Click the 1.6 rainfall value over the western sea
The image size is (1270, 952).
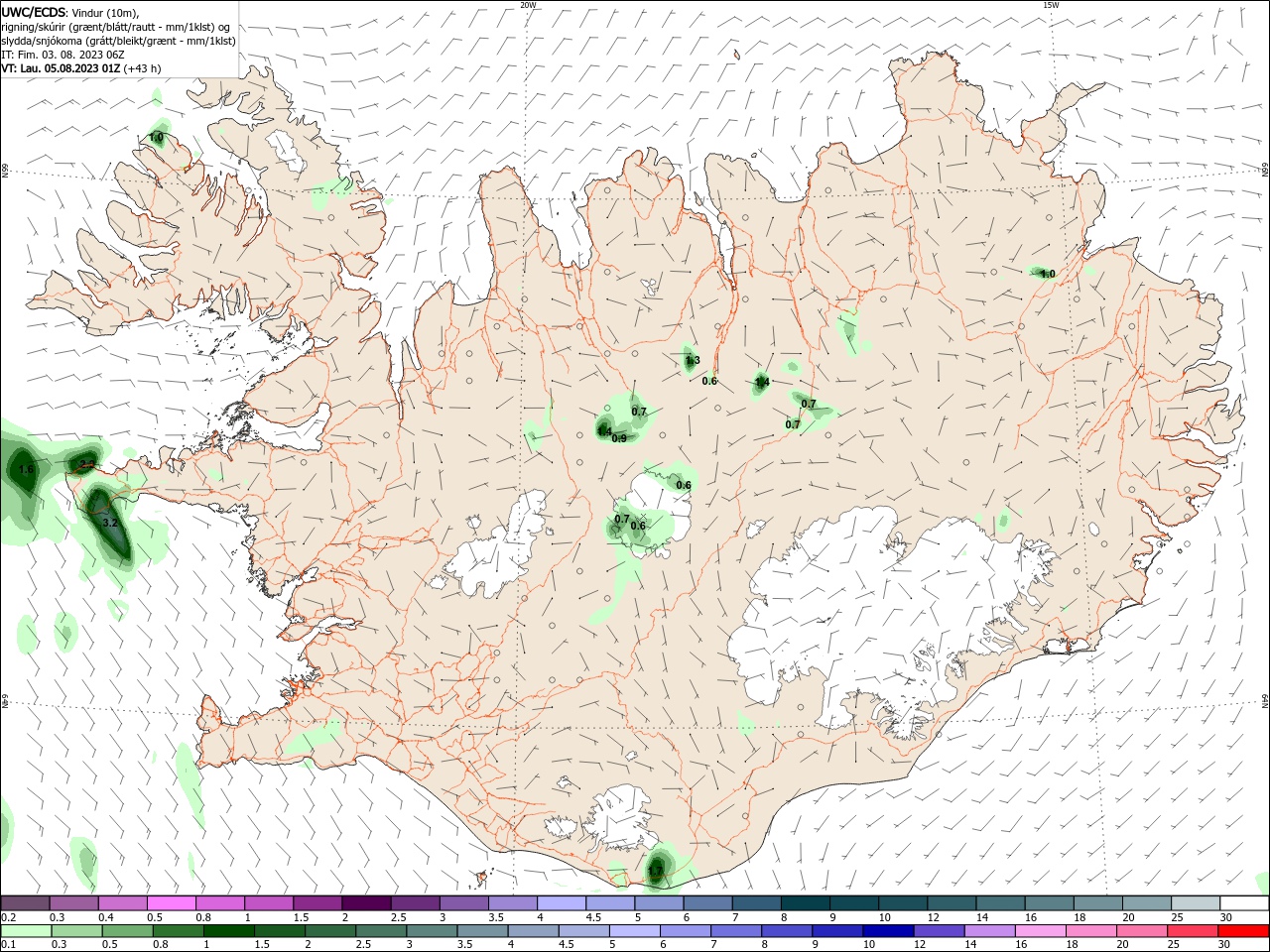(x=27, y=469)
